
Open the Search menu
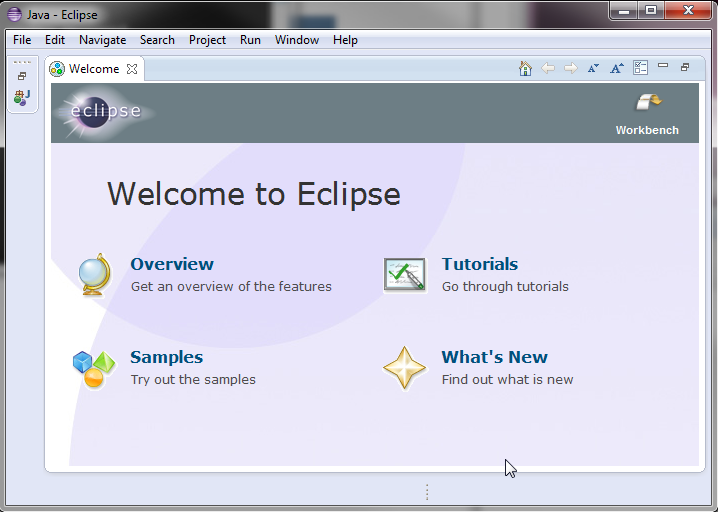pyautogui.click(x=157, y=40)
